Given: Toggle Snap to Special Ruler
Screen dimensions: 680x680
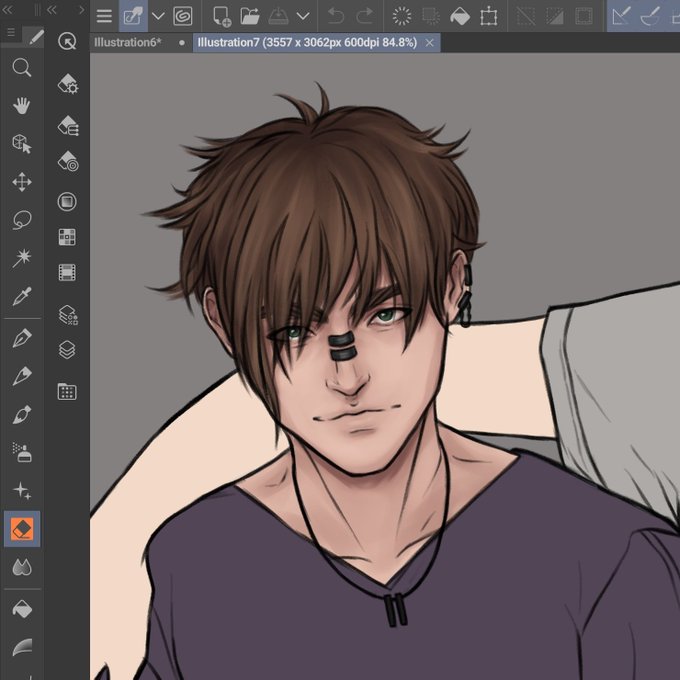Looking at the screenshot, I should pyautogui.click(x=650, y=16).
